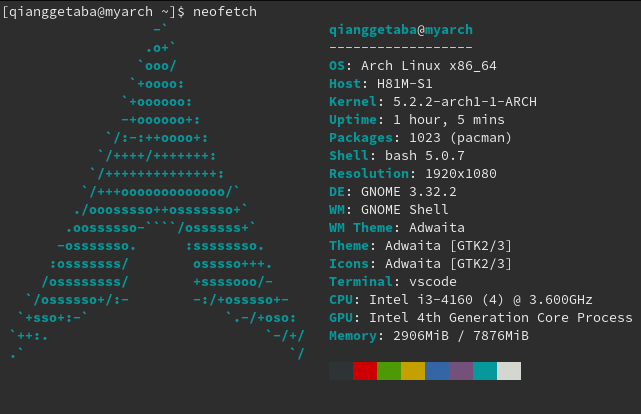Click the Uptime: 1 hour, 5 mins line
Viewport: 641px width, 414px height.
[x=417, y=120]
